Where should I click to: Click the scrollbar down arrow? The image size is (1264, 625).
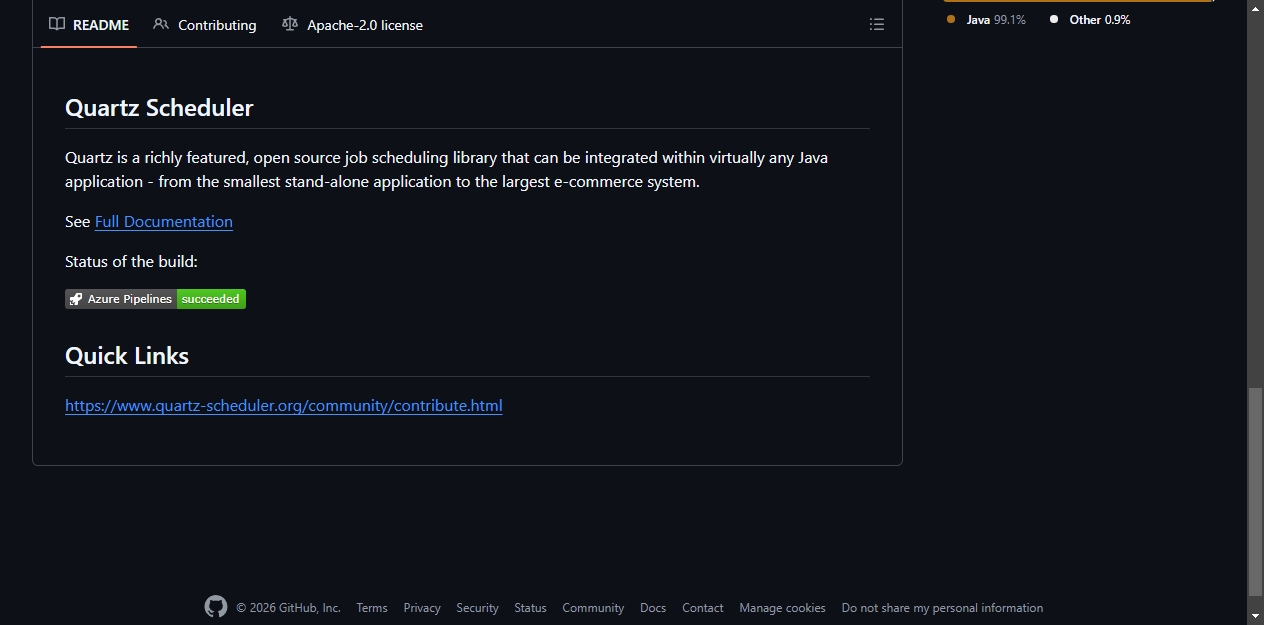coord(1255,616)
